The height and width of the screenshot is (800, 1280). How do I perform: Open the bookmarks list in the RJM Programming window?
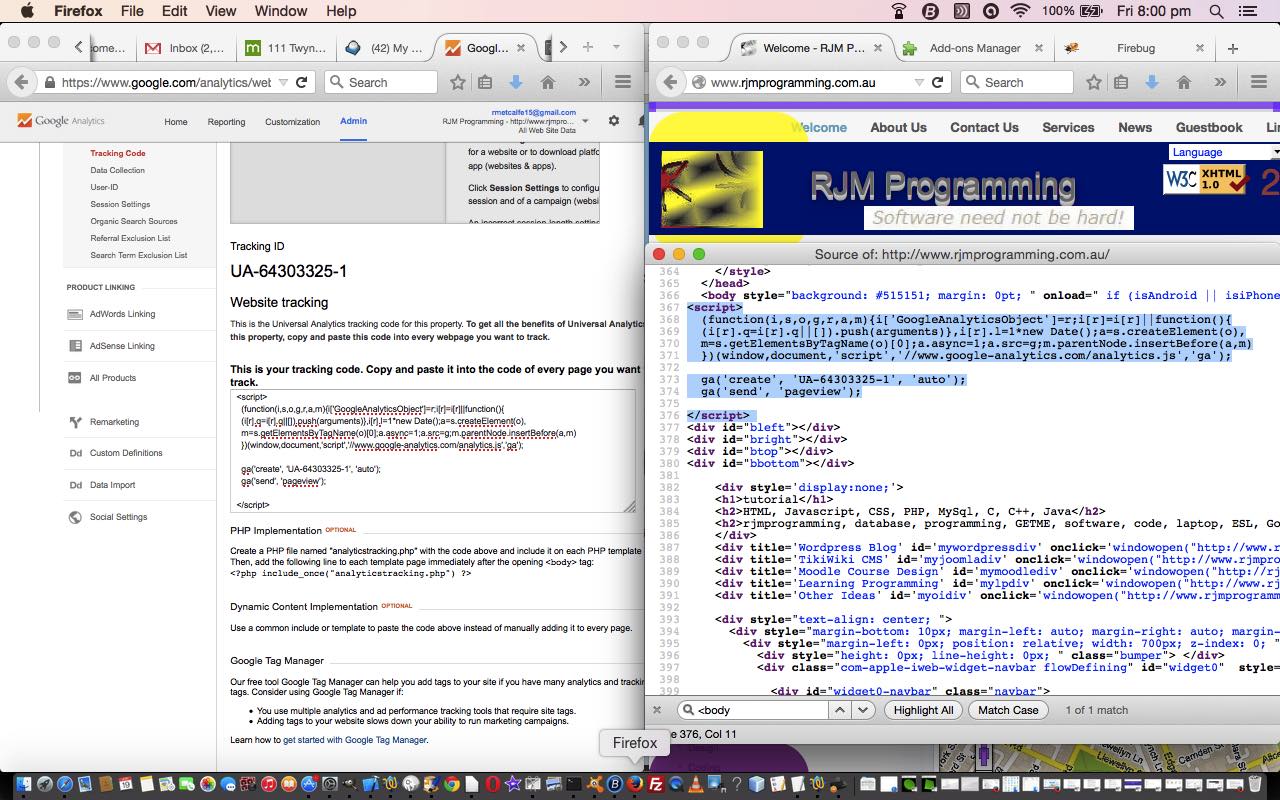point(1122,82)
